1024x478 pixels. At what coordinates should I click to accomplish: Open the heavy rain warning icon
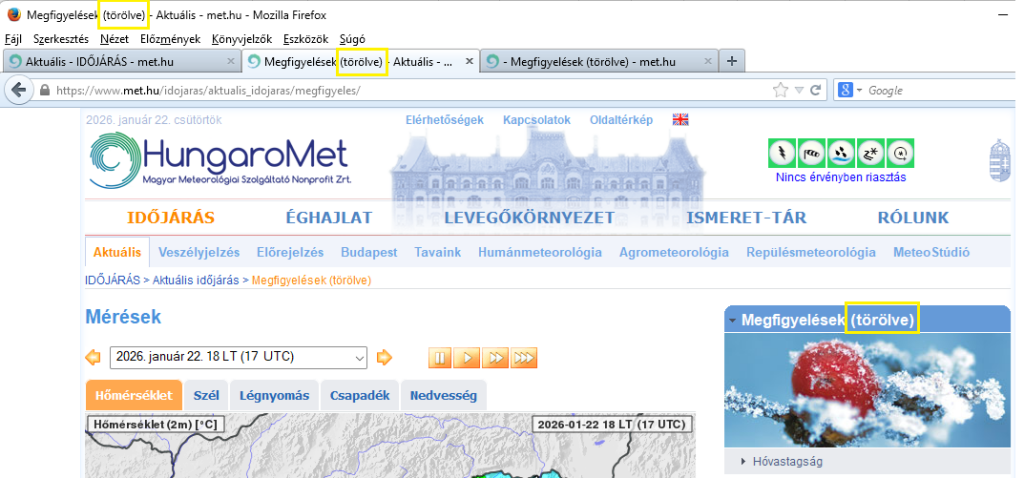pos(841,153)
